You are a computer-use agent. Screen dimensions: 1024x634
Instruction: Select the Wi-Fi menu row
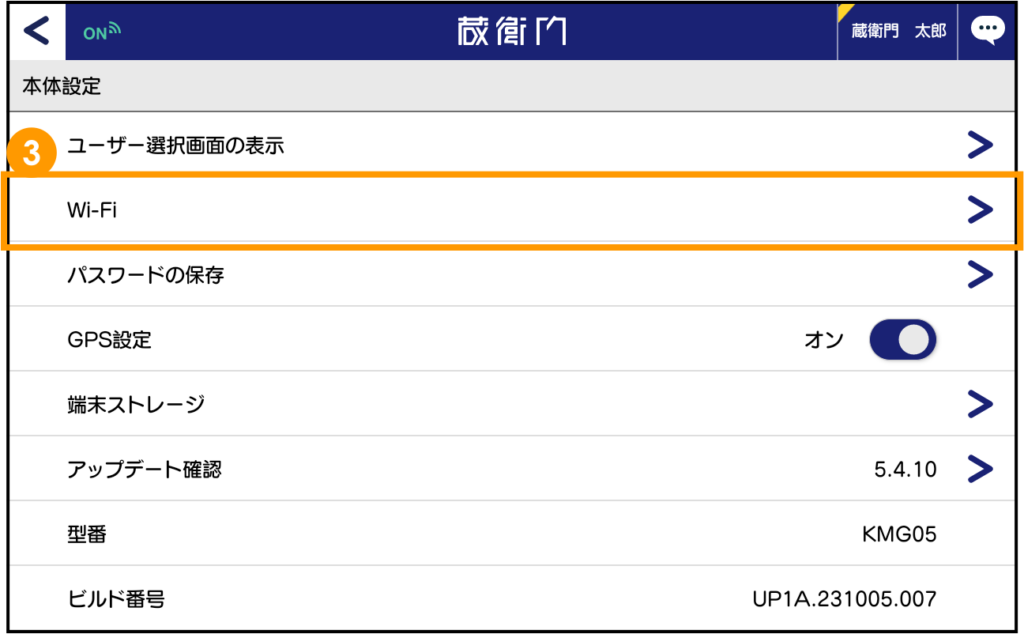point(500,210)
